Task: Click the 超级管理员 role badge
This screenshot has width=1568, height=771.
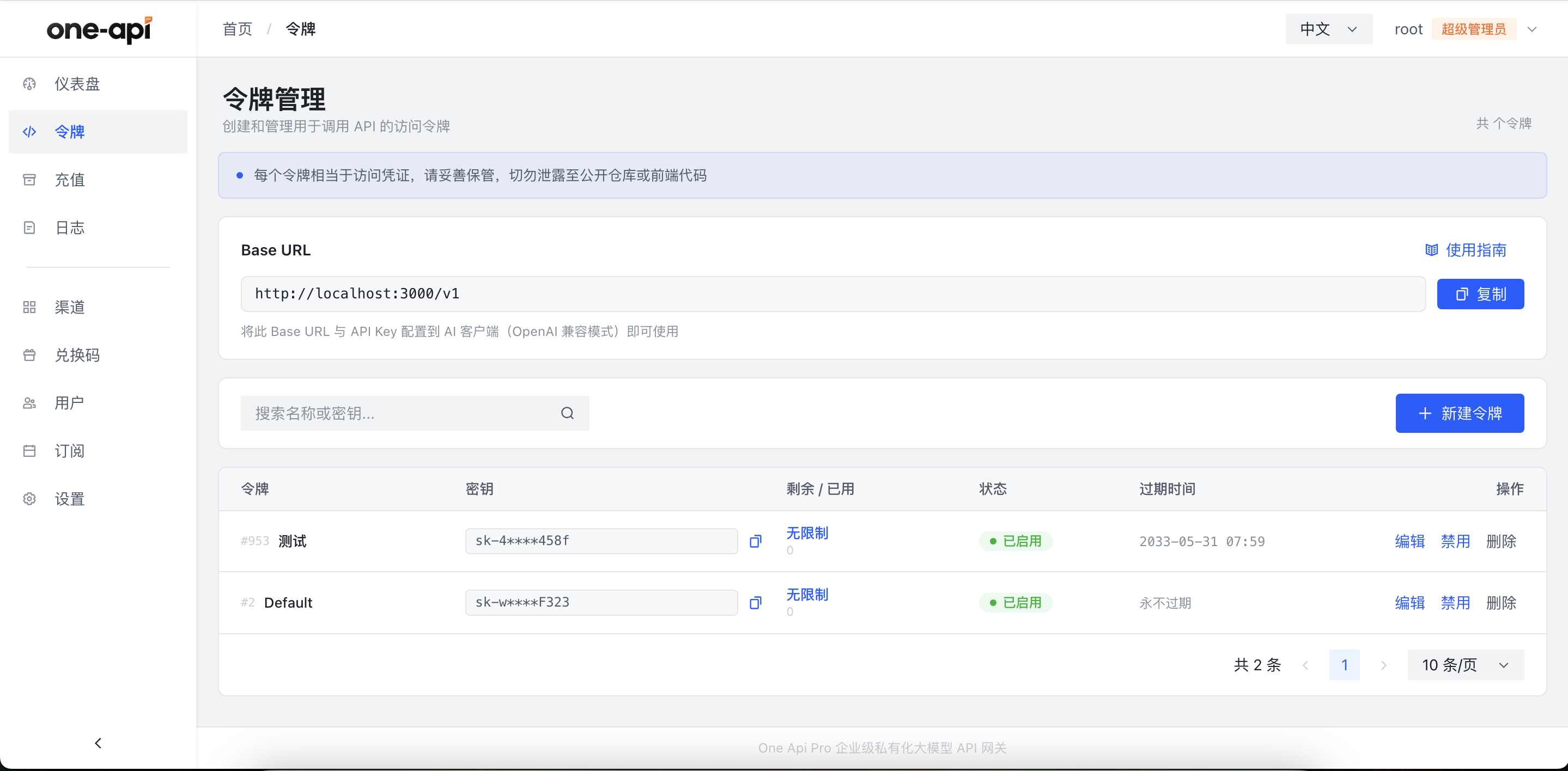Action: pos(1474,29)
